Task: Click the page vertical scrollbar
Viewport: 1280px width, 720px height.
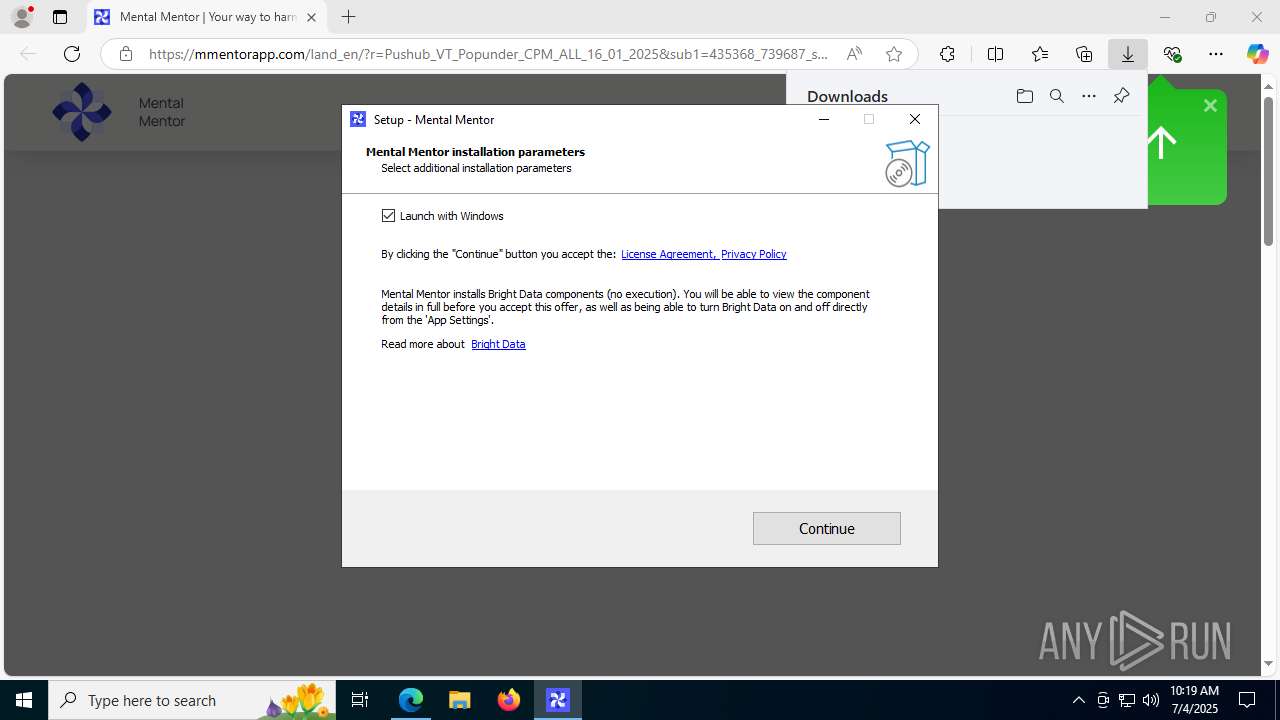Action: (x=1268, y=171)
